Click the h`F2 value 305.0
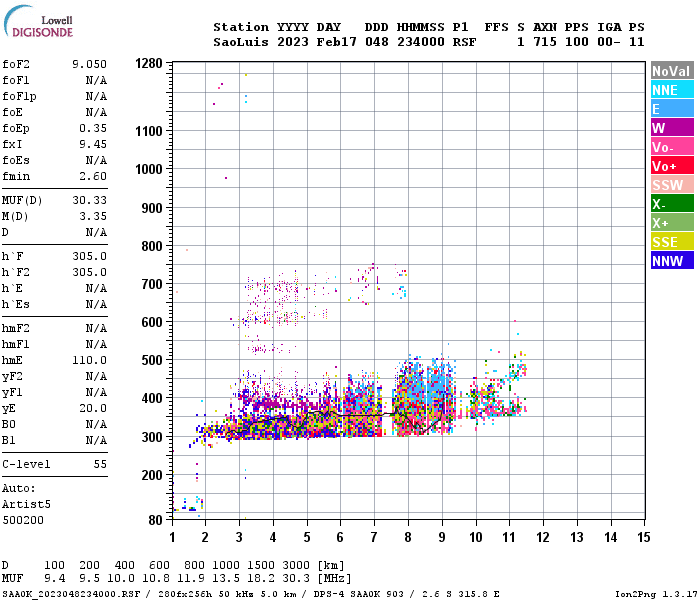This screenshot has width=700, height=600. [x=89, y=272]
